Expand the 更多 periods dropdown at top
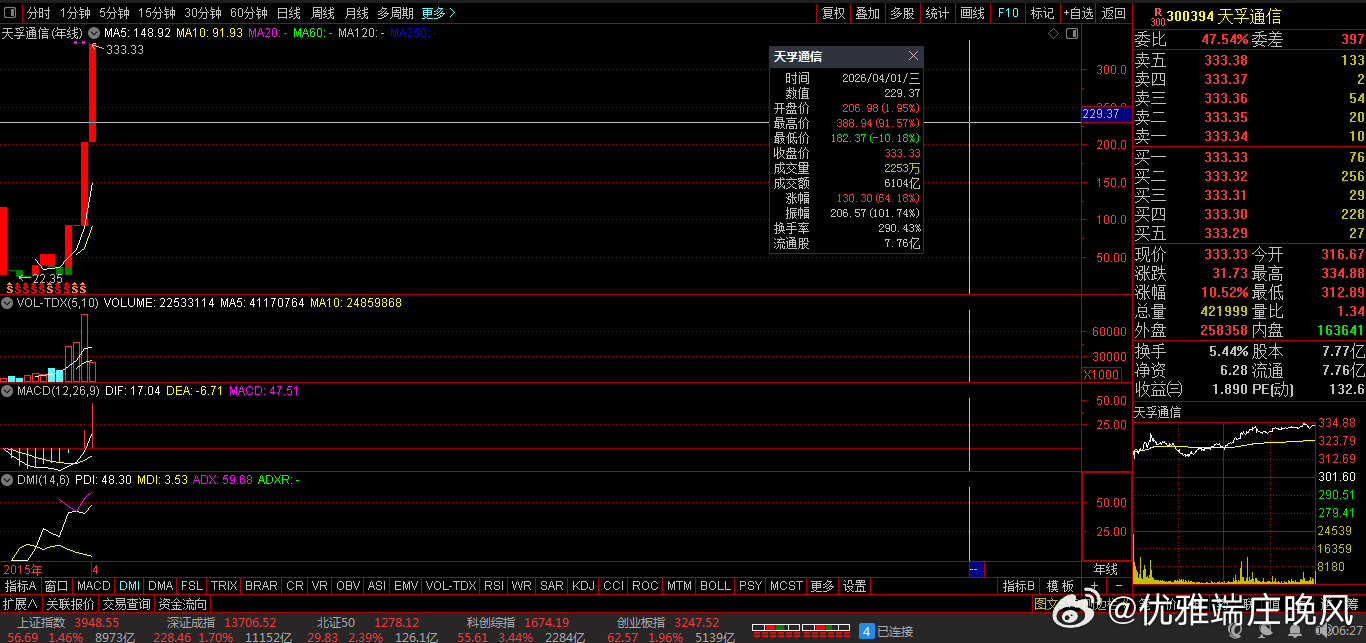1366x643 pixels. [x=439, y=13]
